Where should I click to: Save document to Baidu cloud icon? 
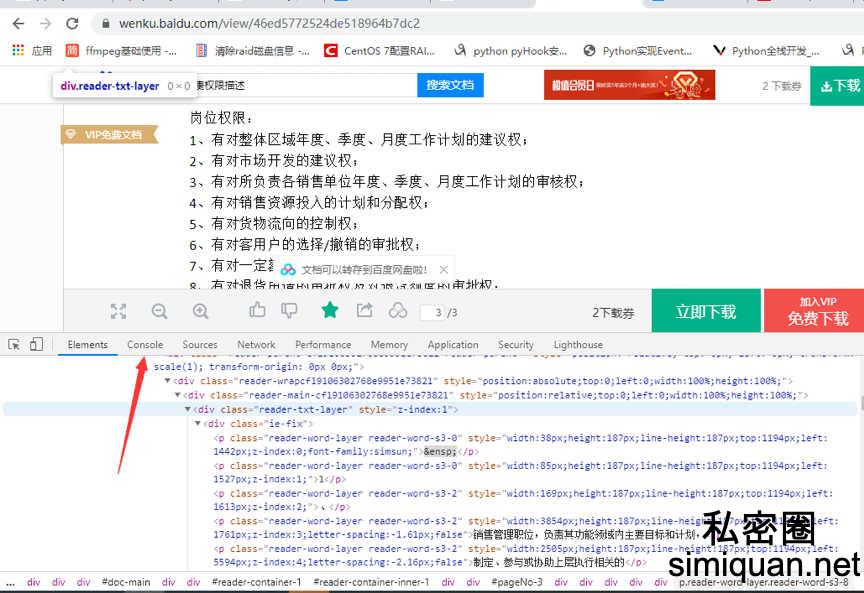(x=398, y=311)
